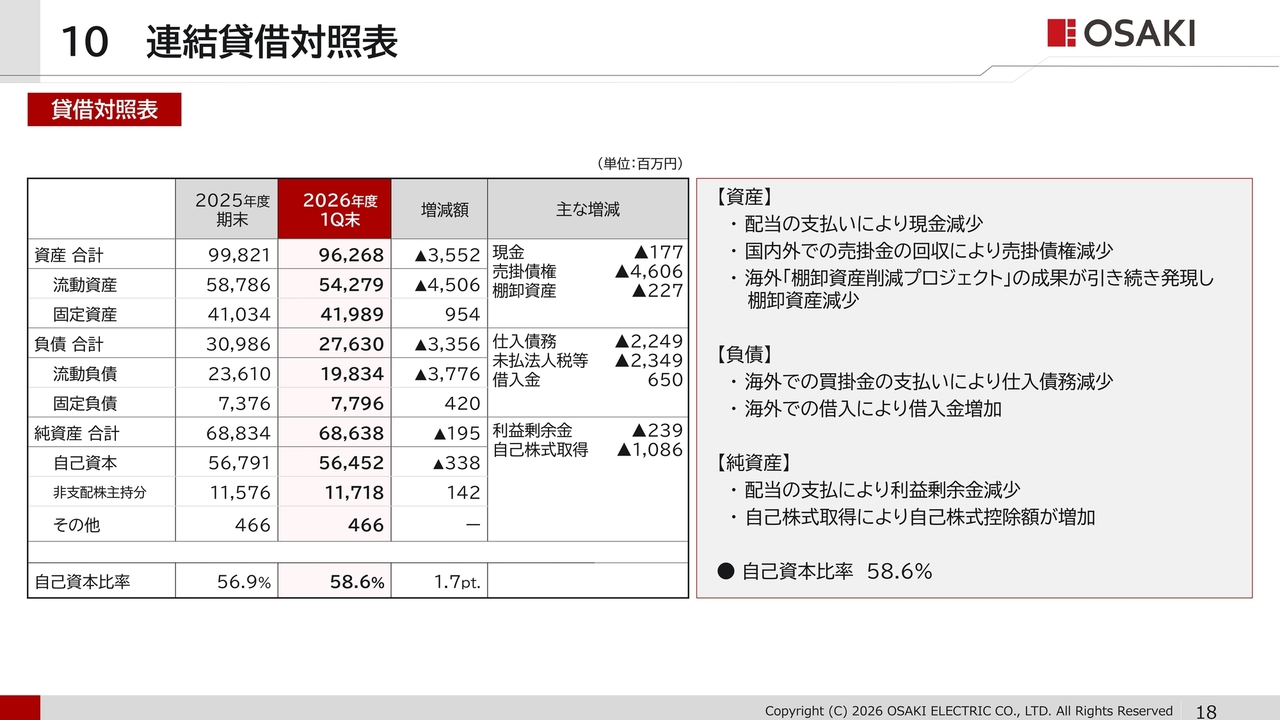This screenshot has height=720, width=1280.
Task: Select equity value 56,452
Action: click(351, 463)
